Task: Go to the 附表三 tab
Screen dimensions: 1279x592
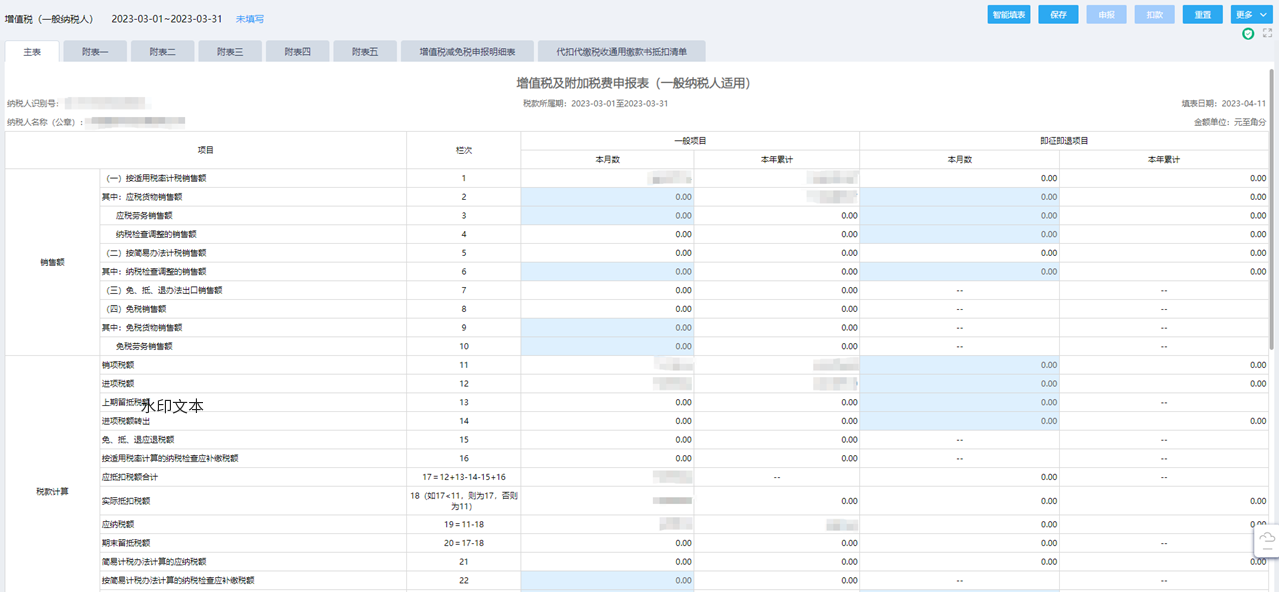Action: (230, 51)
